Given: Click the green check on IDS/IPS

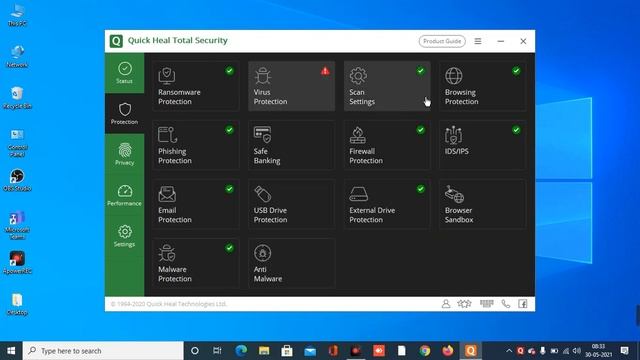Looking at the screenshot, I should click(516, 130).
